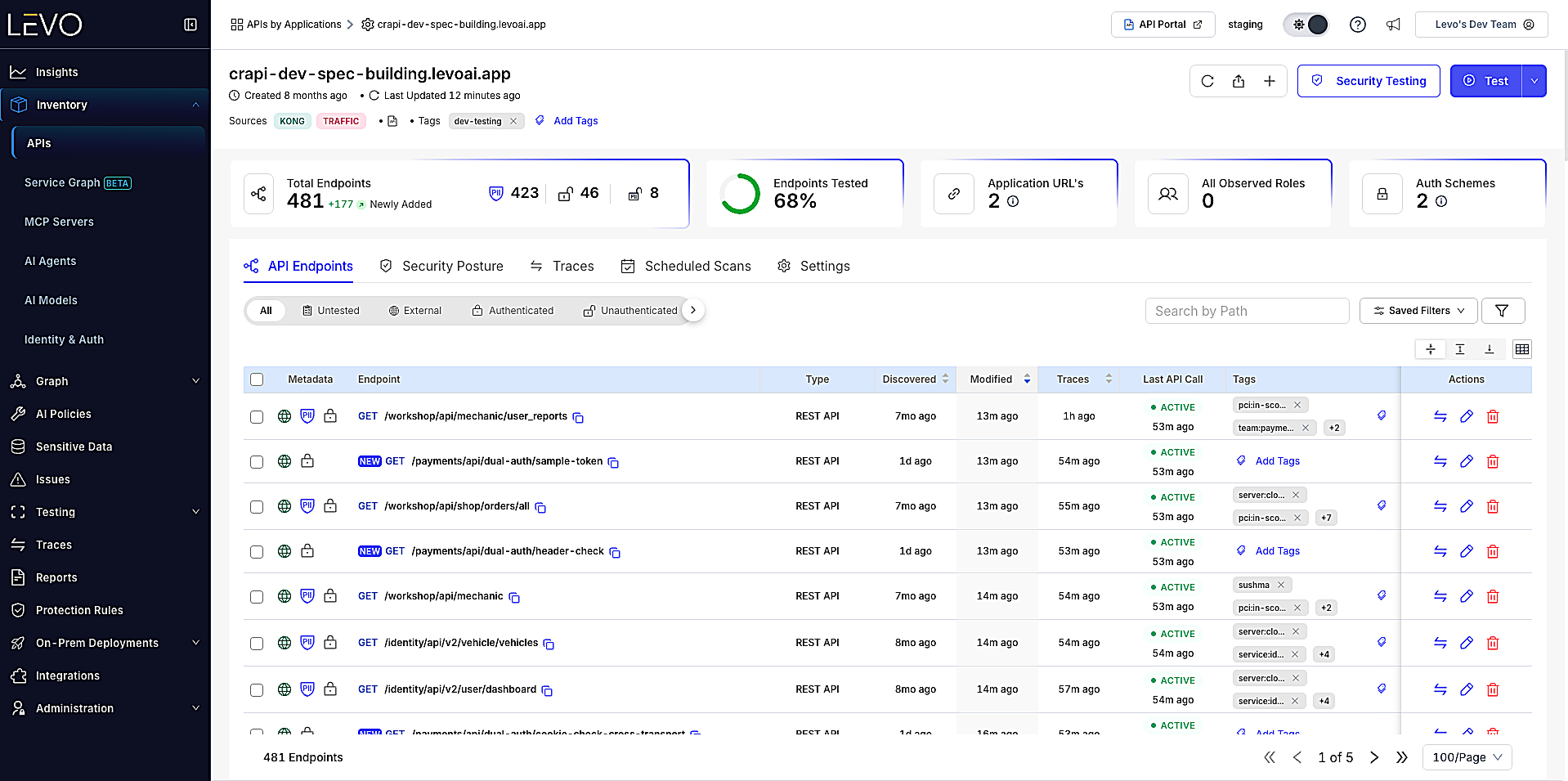Click tag icon on /workshop/api/shop/orders/all row

(1382, 505)
